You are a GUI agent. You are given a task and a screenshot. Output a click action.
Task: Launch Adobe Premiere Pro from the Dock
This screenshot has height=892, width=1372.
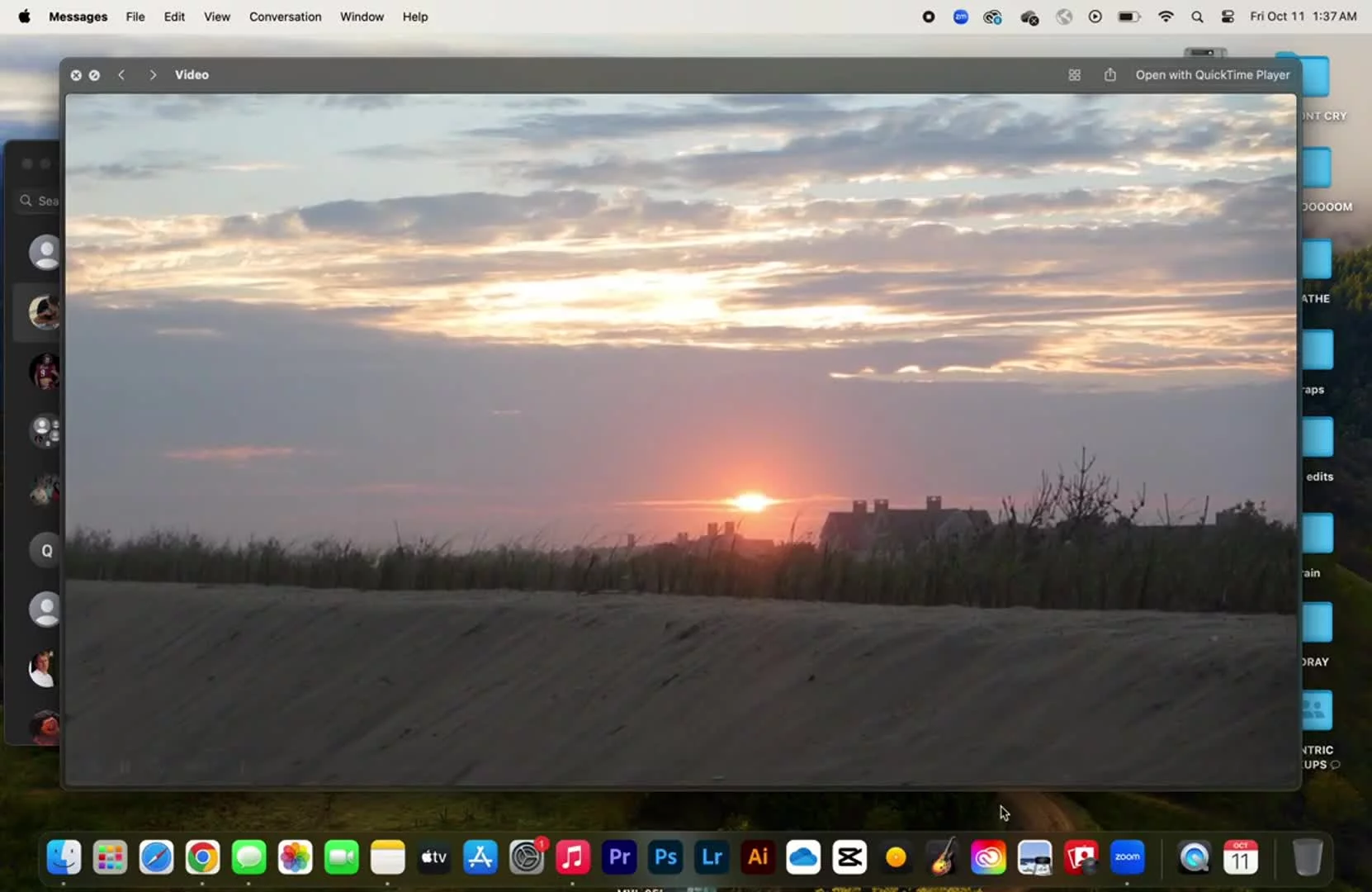coord(619,857)
